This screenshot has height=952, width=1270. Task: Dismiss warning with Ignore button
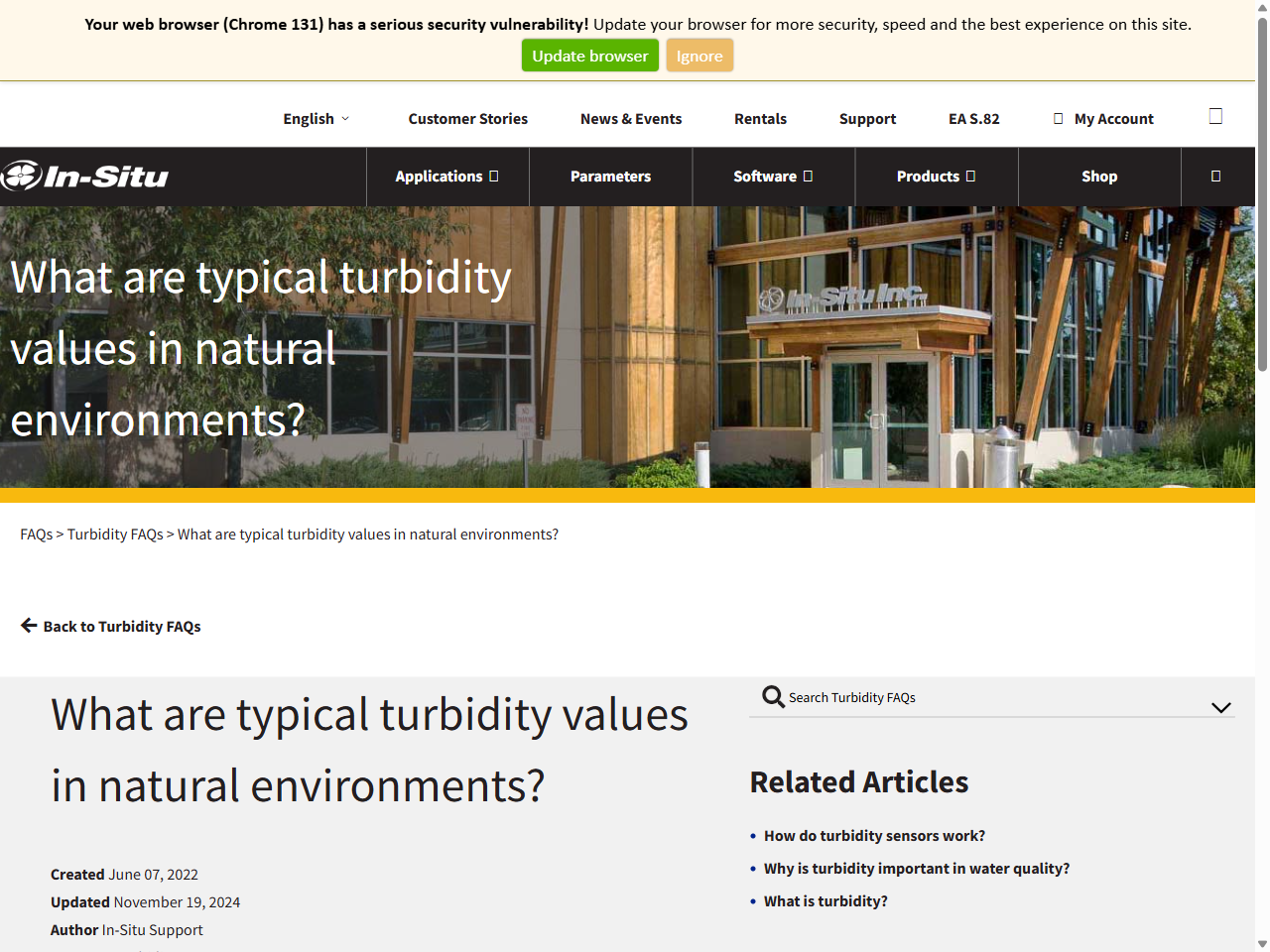click(699, 56)
